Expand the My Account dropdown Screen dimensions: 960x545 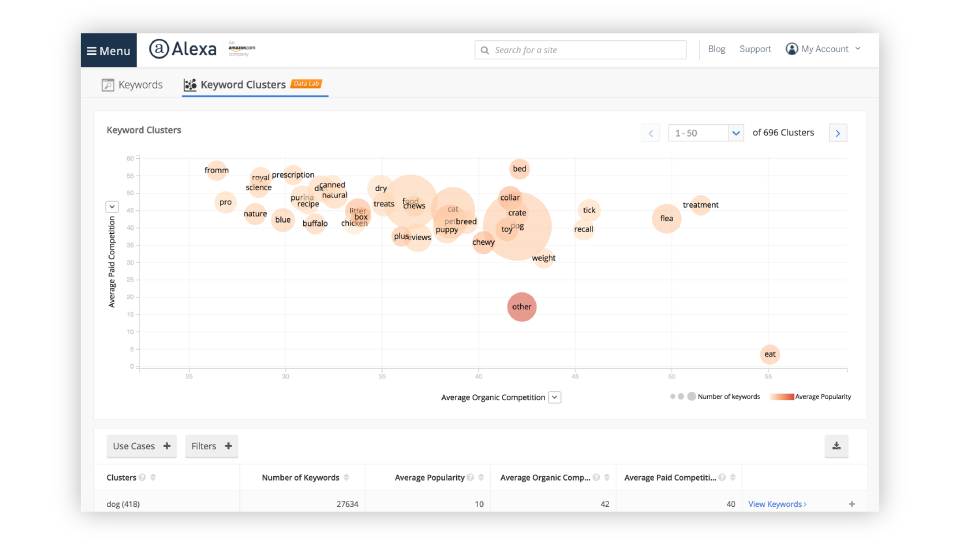point(822,49)
